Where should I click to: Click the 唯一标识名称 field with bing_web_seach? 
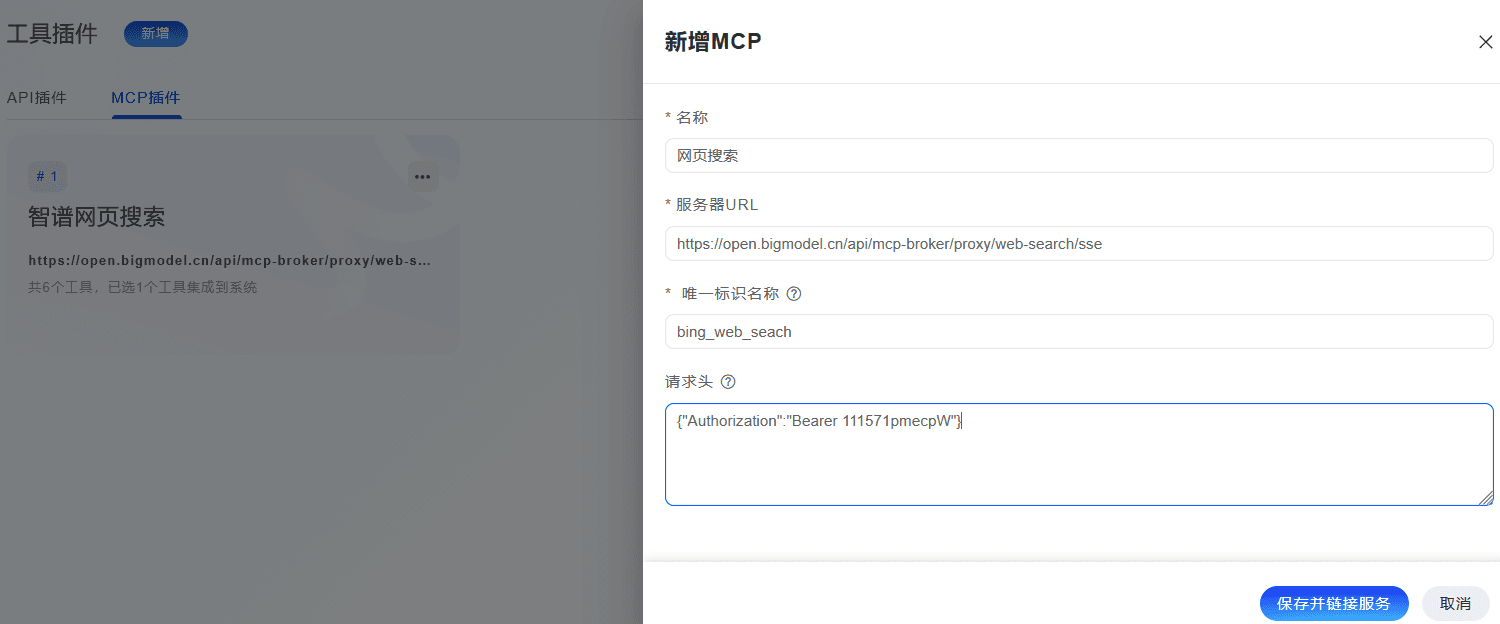pyautogui.click(x=1078, y=332)
